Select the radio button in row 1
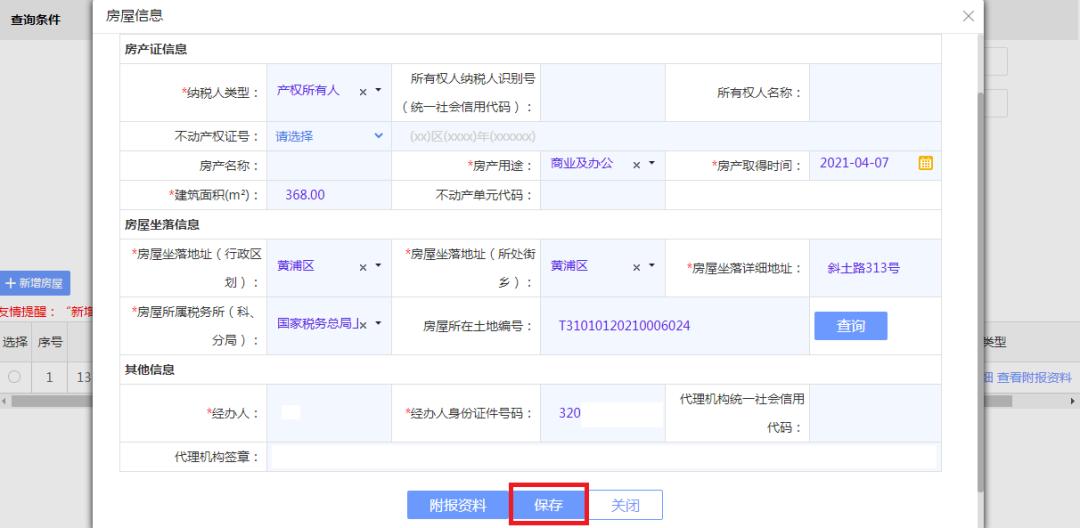1080x528 pixels. coord(15,377)
